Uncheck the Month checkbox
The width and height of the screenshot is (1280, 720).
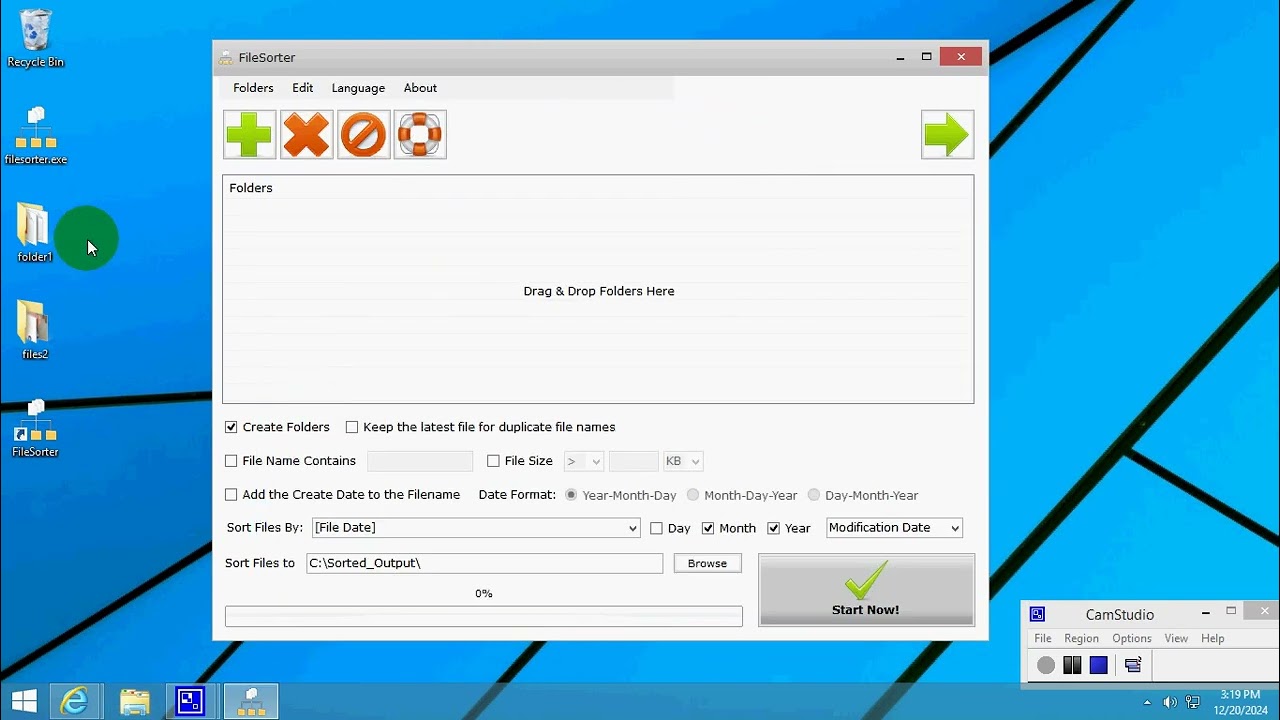coord(708,528)
